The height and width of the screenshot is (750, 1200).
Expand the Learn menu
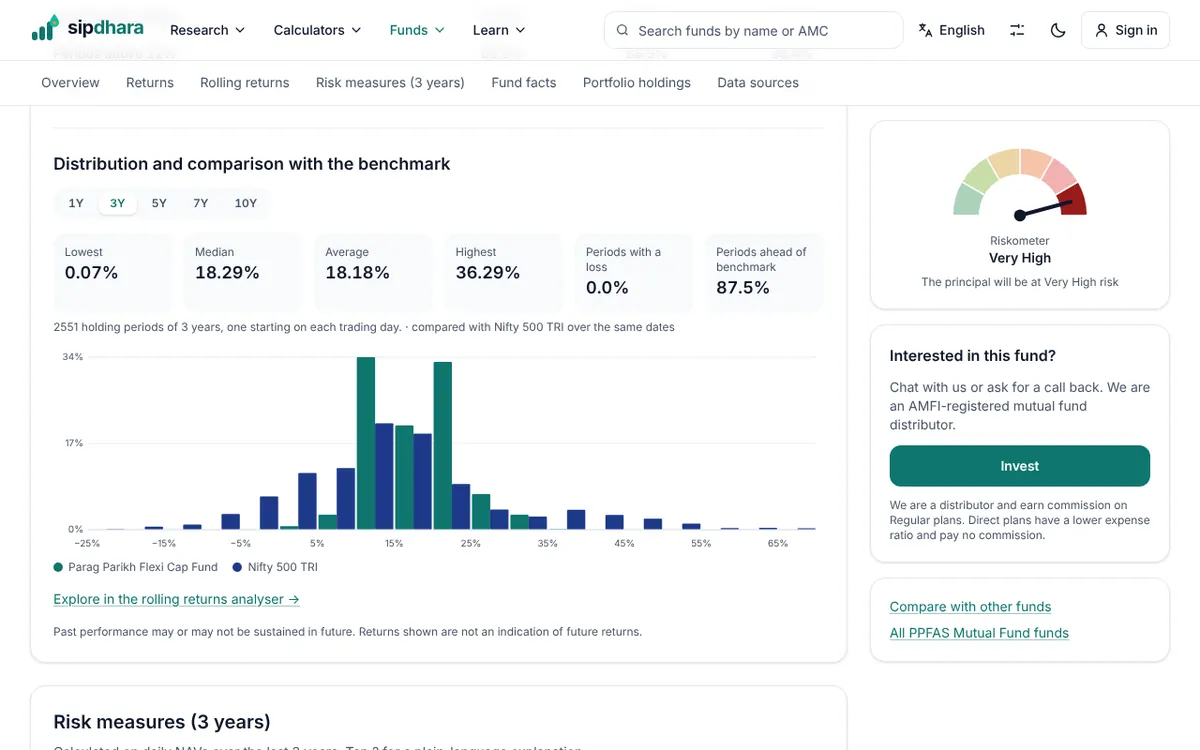499,30
